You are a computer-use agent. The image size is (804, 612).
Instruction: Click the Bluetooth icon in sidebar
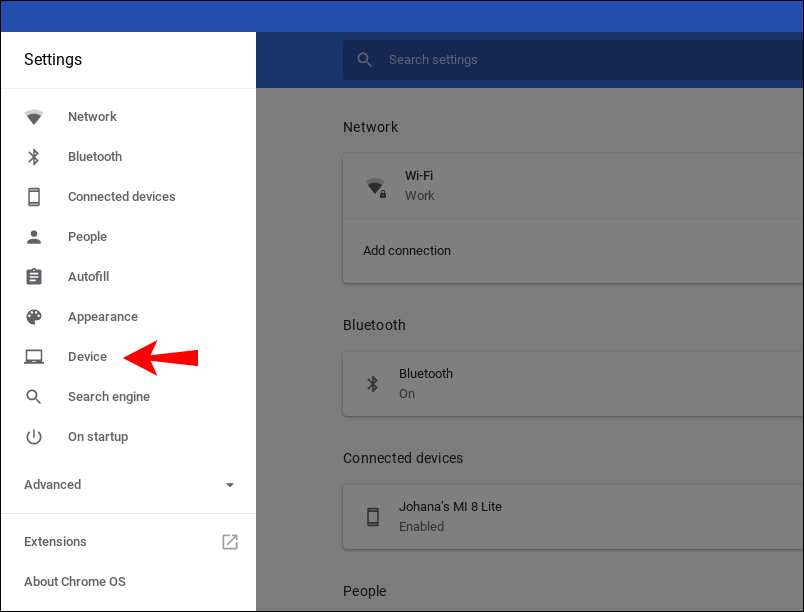34,157
